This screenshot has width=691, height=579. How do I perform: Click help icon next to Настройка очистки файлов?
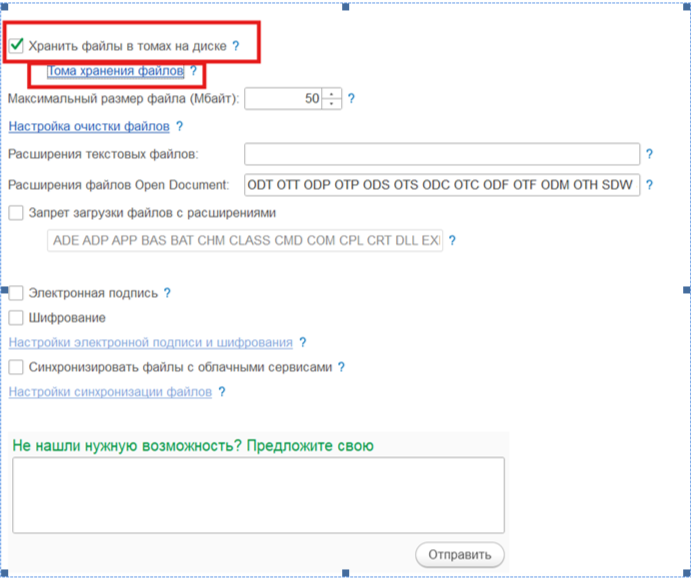coord(179,127)
